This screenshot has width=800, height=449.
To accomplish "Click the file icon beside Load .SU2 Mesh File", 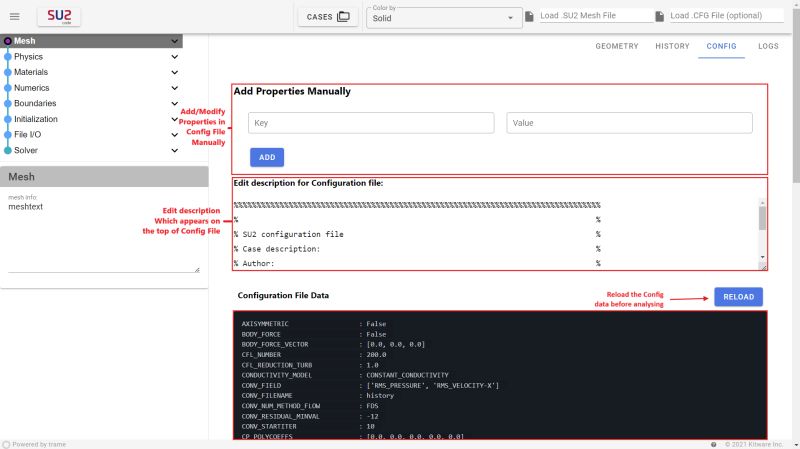I will point(529,16).
